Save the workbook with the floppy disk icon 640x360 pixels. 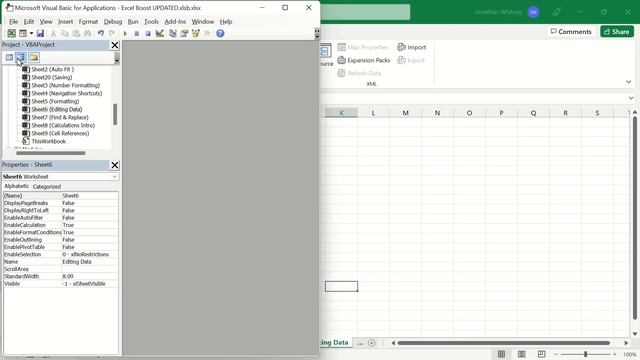(x=40, y=33)
